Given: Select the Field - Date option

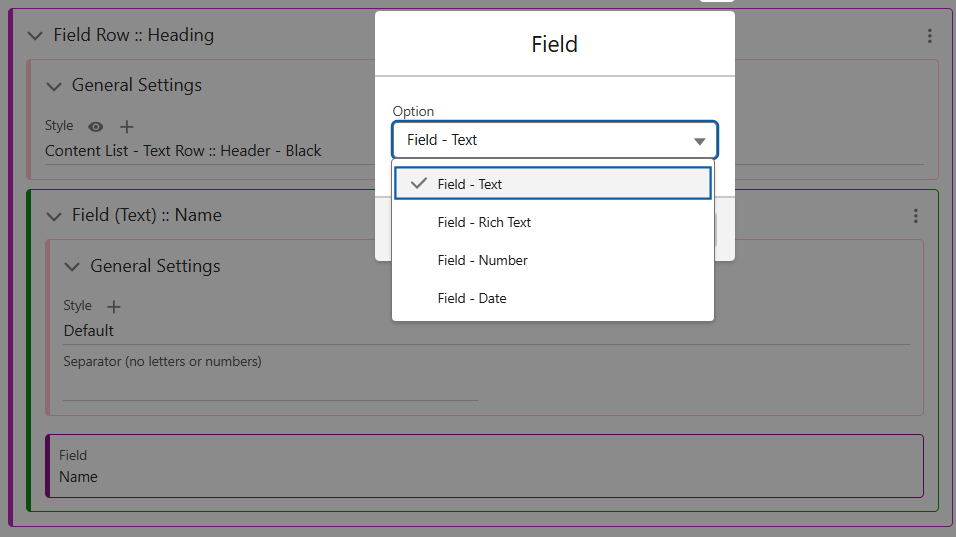Looking at the screenshot, I should [x=472, y=298].
